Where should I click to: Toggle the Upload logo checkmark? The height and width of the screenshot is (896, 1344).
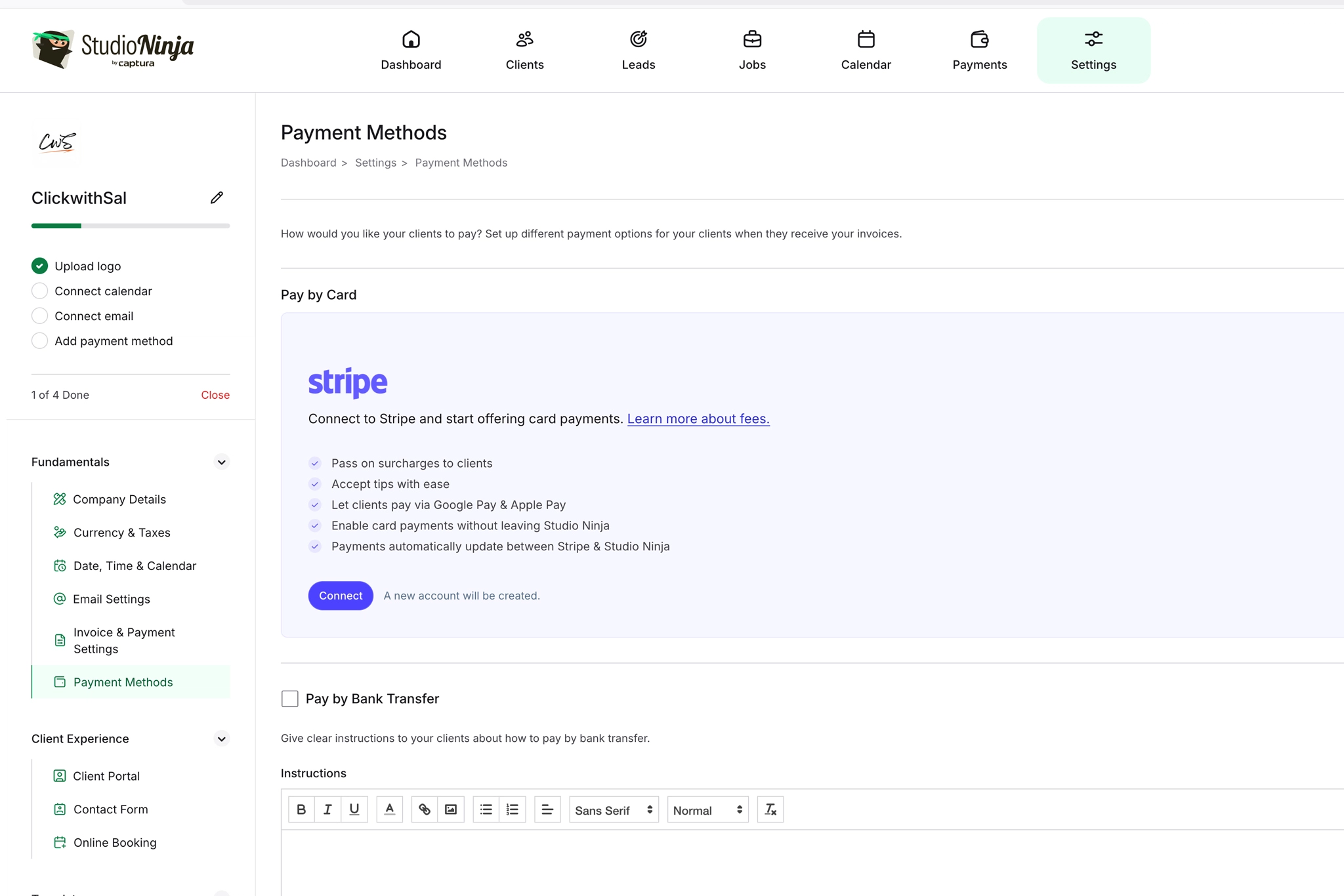tap(39, 266)
